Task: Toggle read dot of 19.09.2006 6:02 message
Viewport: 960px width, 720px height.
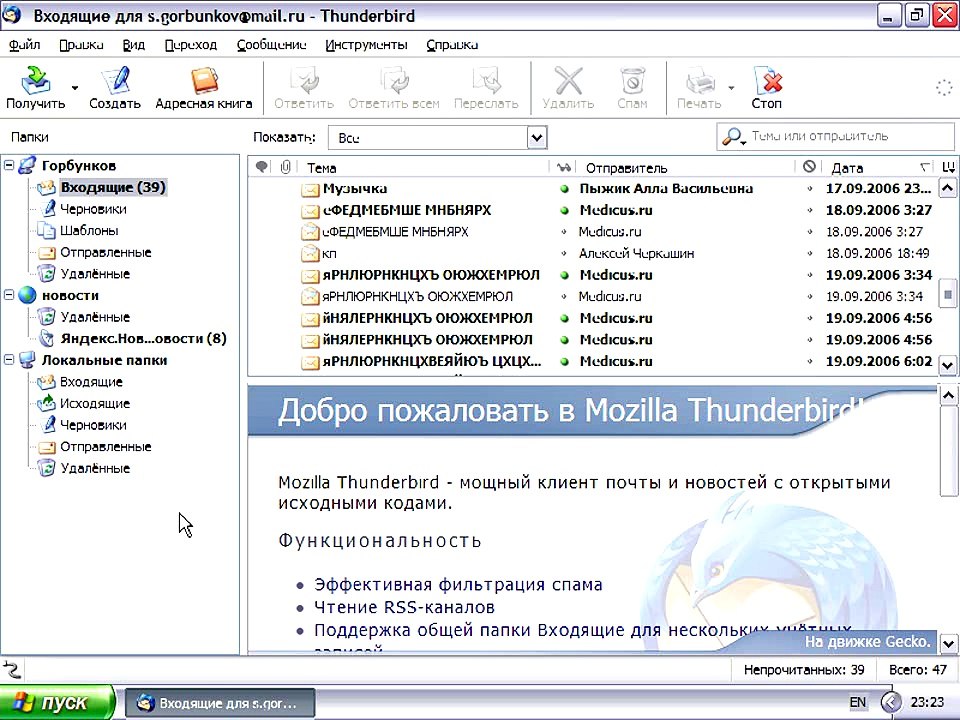Action: (x=564, y=362)
